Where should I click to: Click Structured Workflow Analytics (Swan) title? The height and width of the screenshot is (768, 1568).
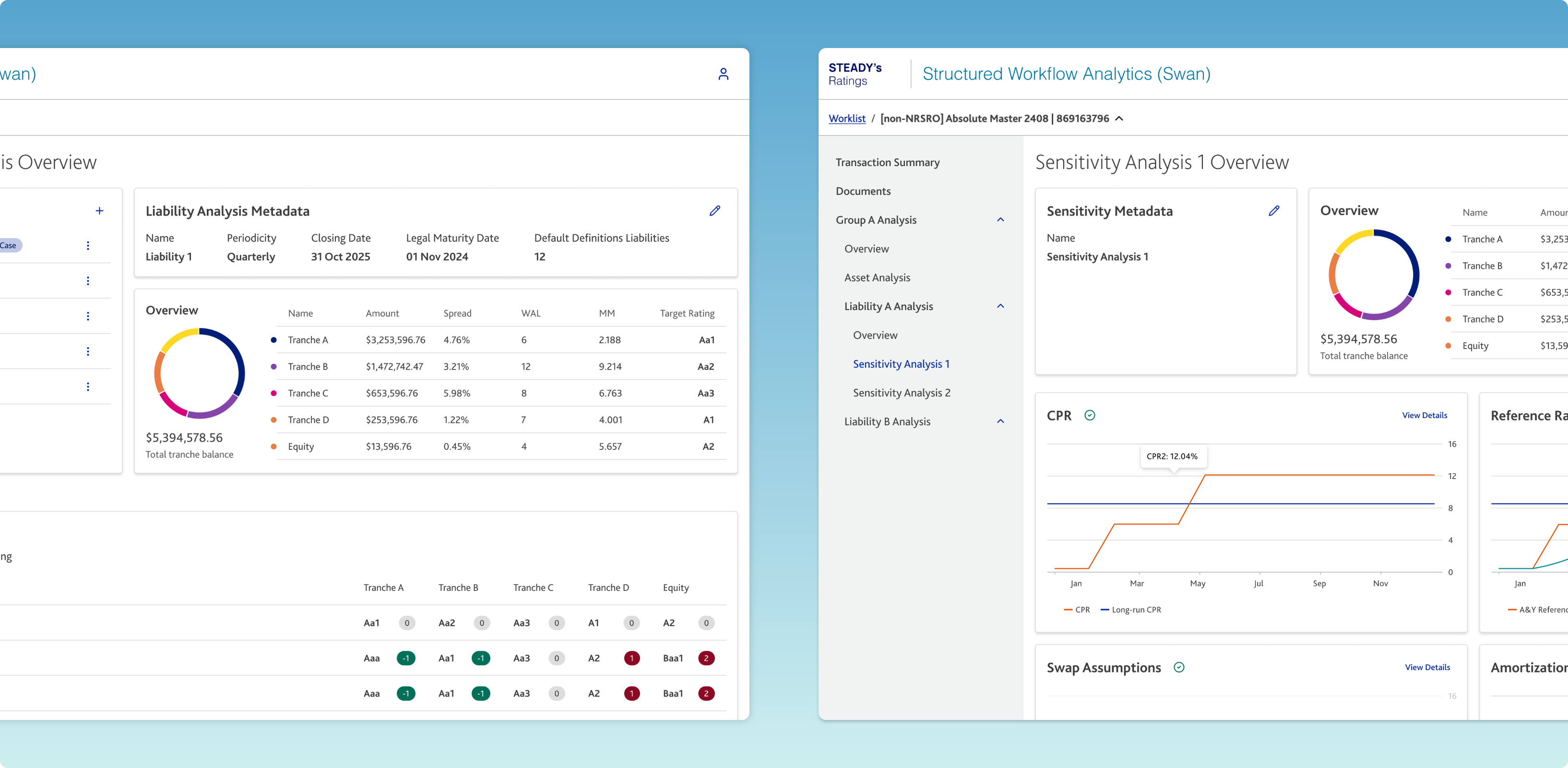(1067, 74)
